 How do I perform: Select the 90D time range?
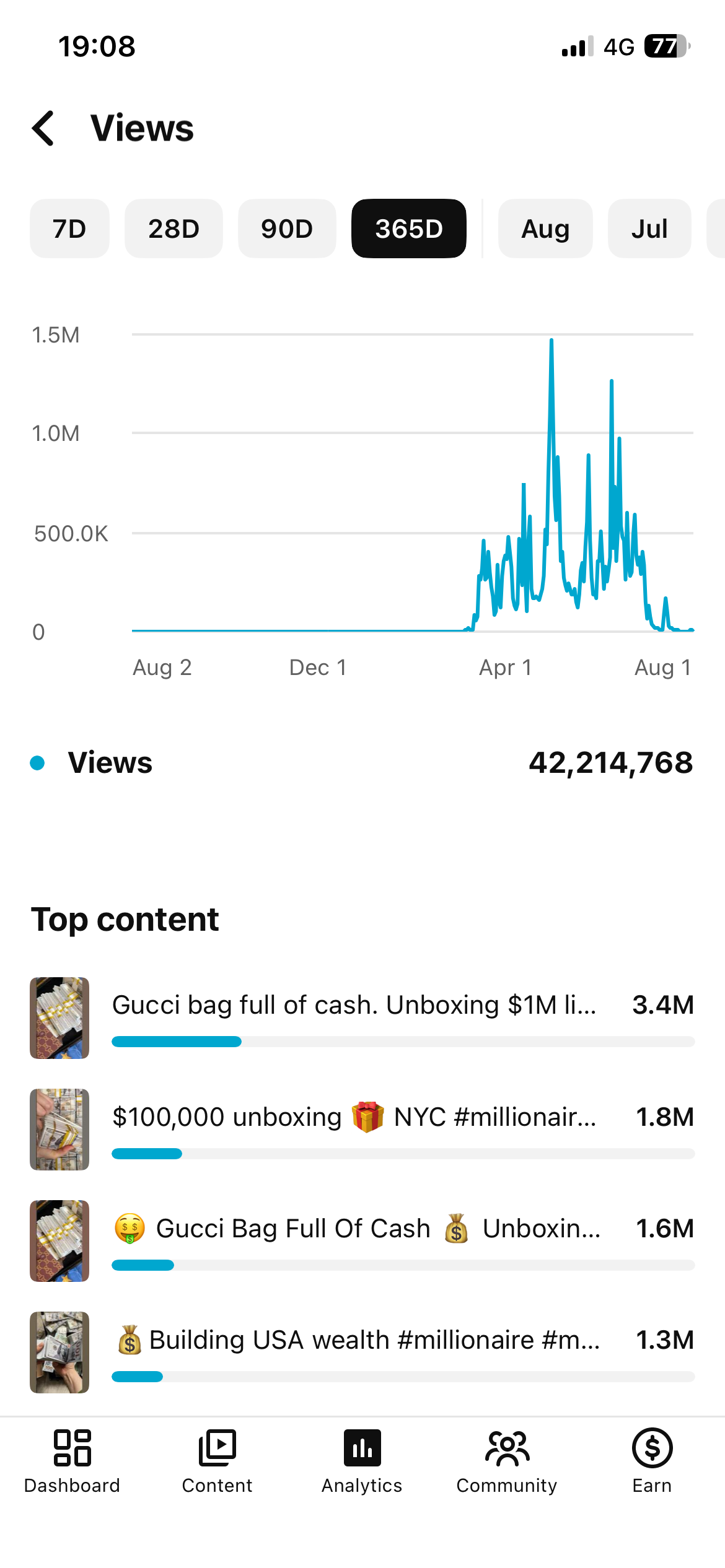tap(287, 229)
